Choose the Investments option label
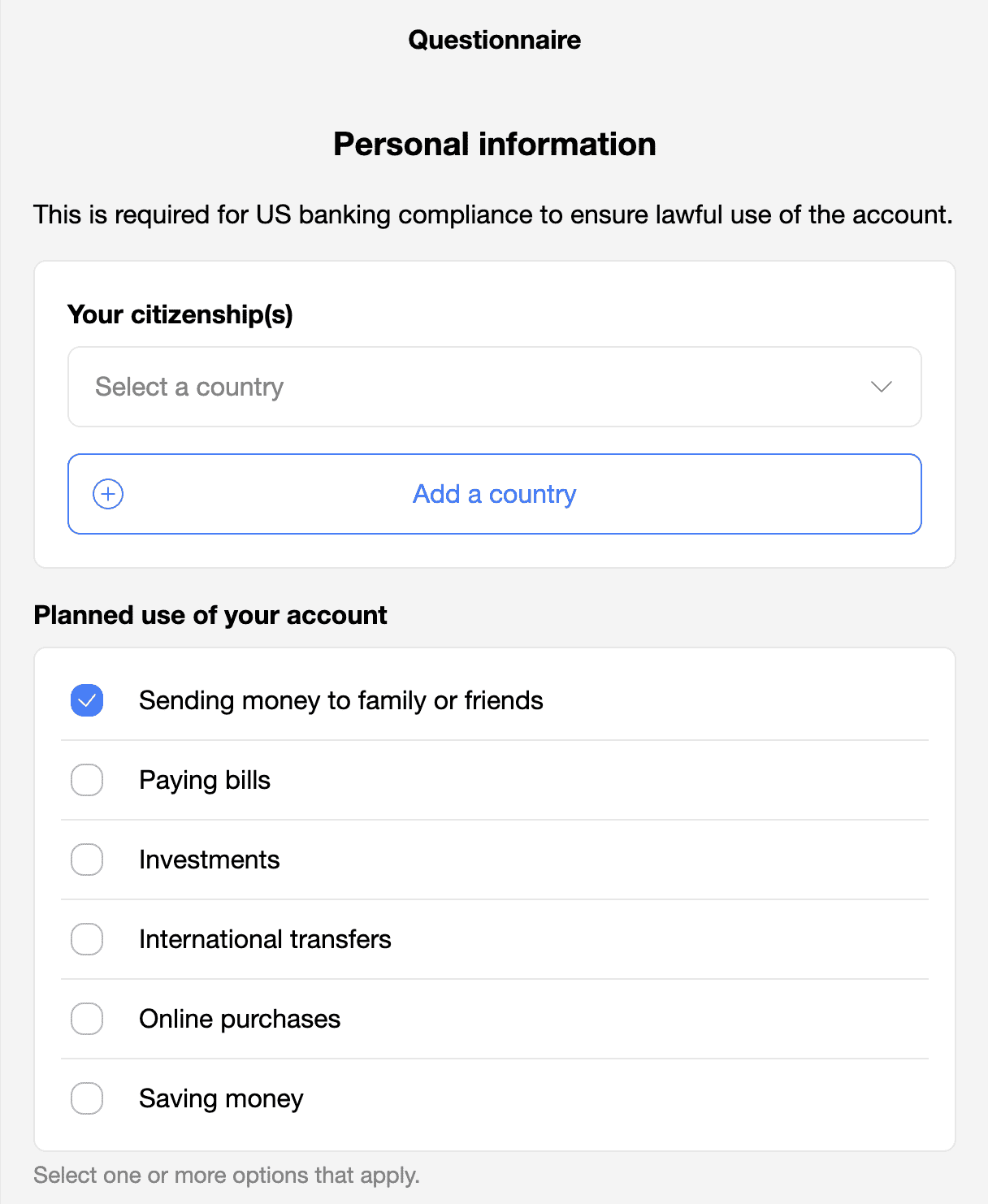This screenshot has height=1204, width=988. tap(209, 860)
